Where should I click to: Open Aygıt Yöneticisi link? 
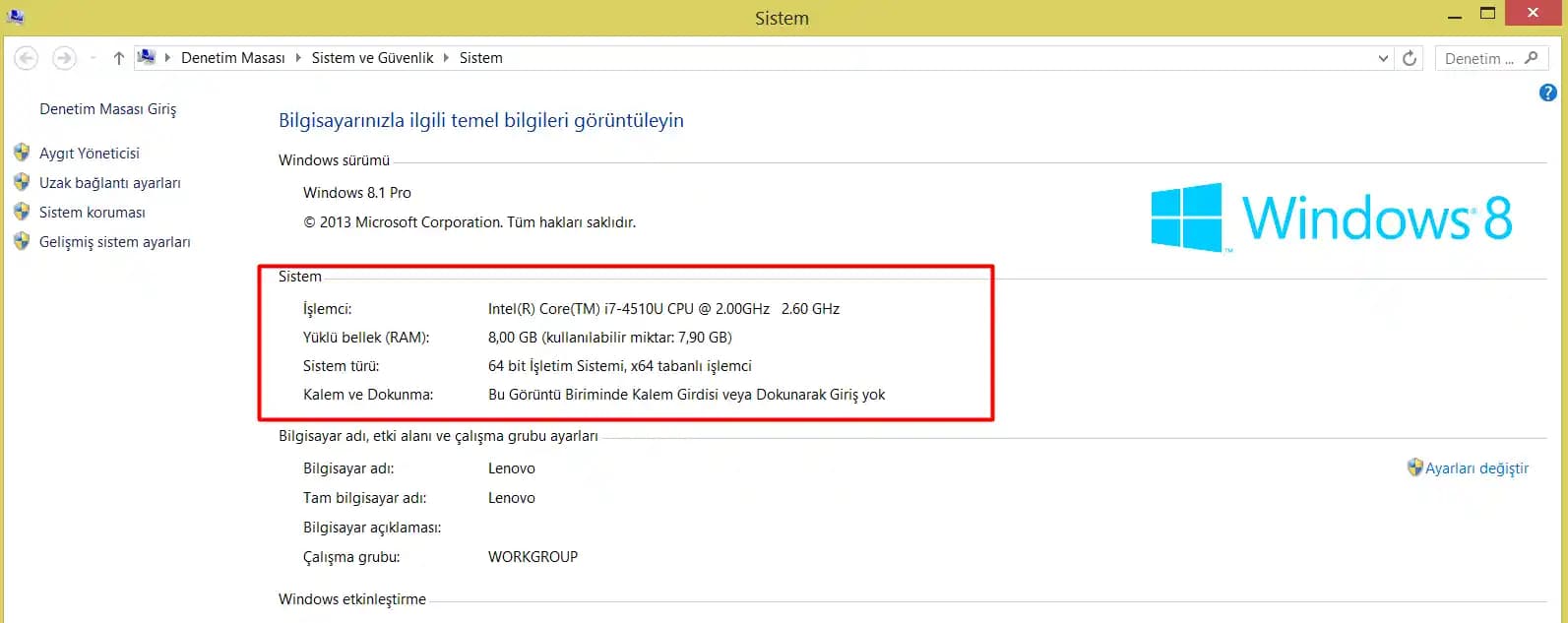pos(90,154)
